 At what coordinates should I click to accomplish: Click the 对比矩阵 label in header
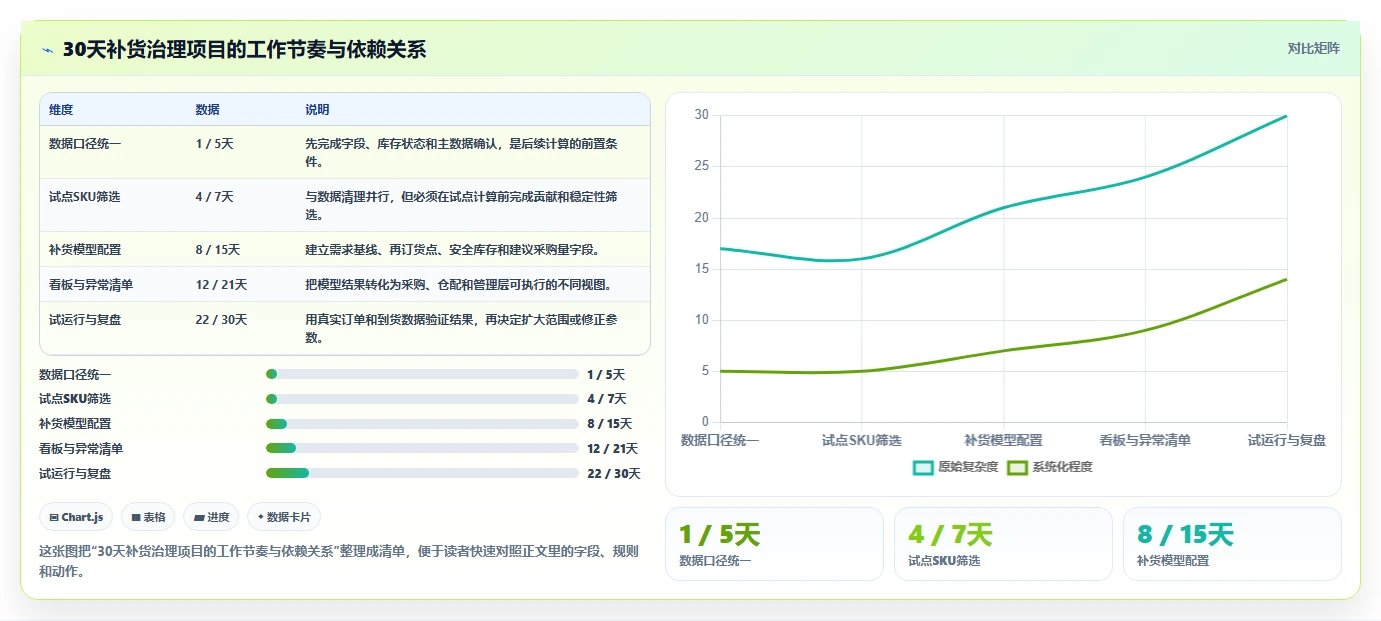(x=1313, y=48)
